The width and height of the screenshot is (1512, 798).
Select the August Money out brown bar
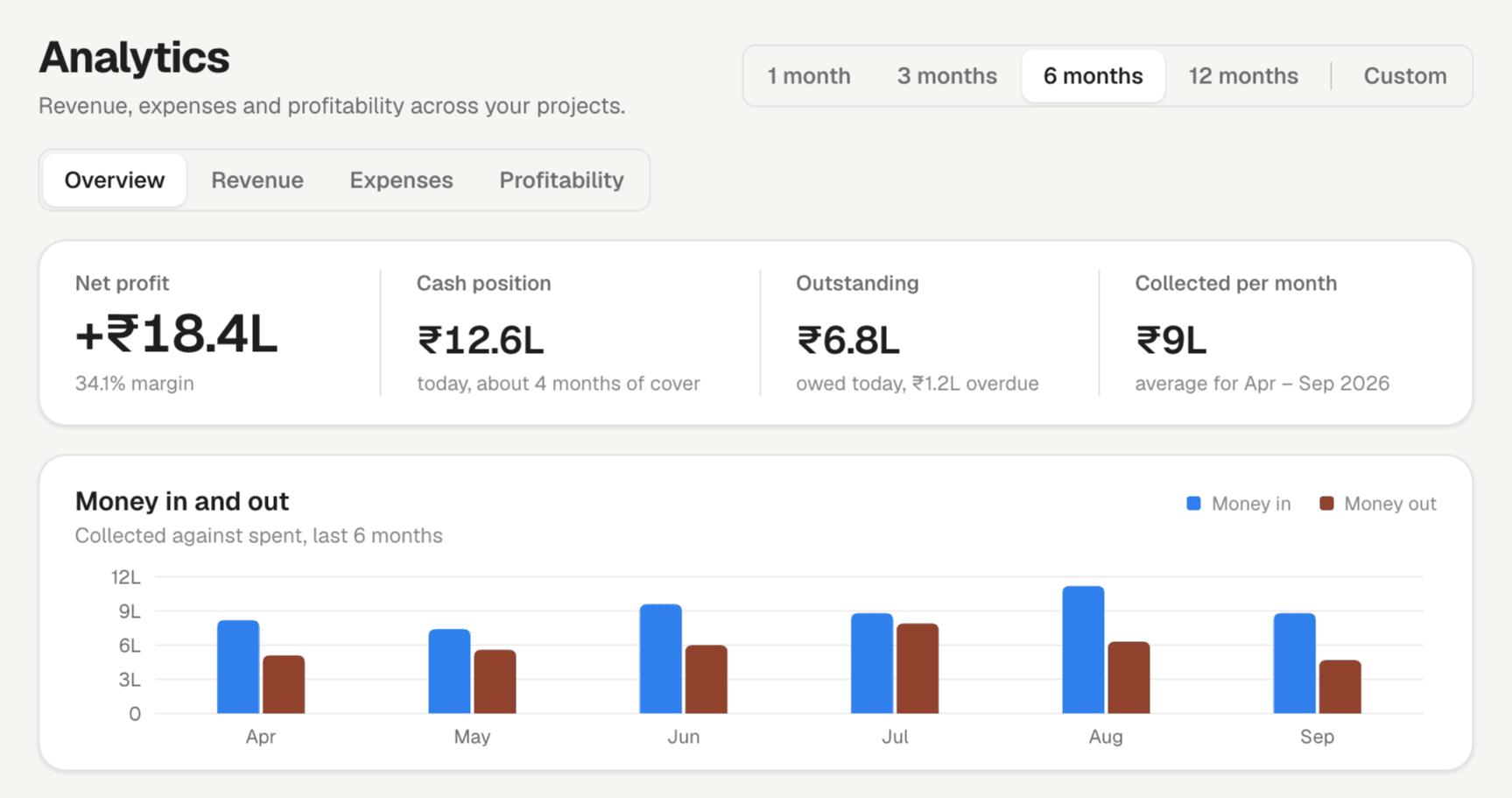(1129, 677)
